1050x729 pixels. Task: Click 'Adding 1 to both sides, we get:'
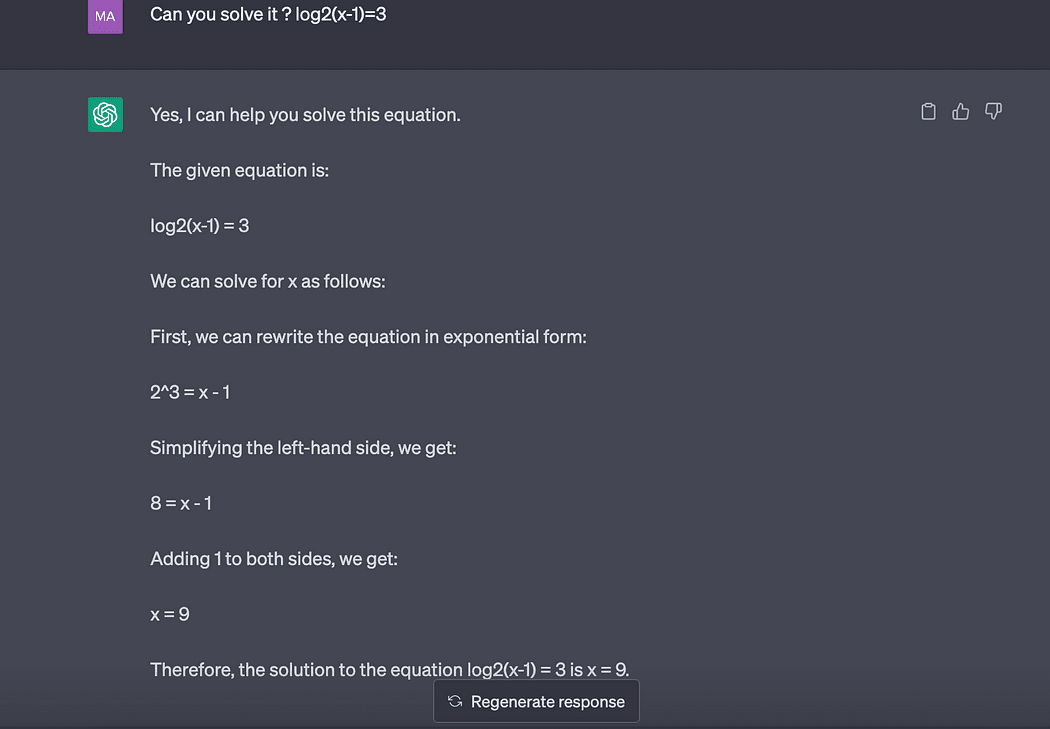(x=274, y=559)
